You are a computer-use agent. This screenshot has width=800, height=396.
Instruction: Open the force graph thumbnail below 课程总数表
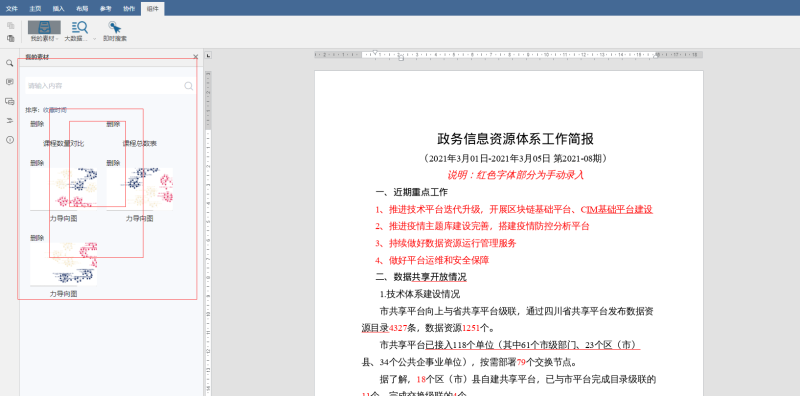(x=139, y=189)
